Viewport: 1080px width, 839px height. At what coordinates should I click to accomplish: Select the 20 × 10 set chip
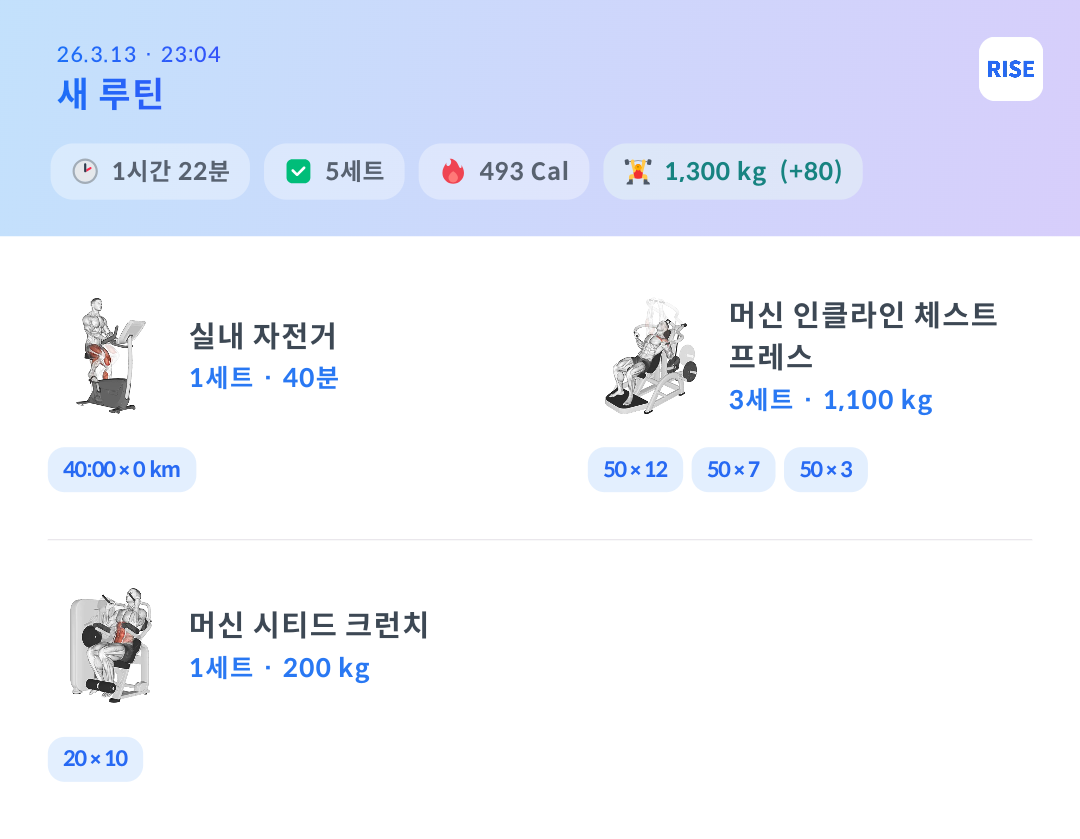coord(95,759)
